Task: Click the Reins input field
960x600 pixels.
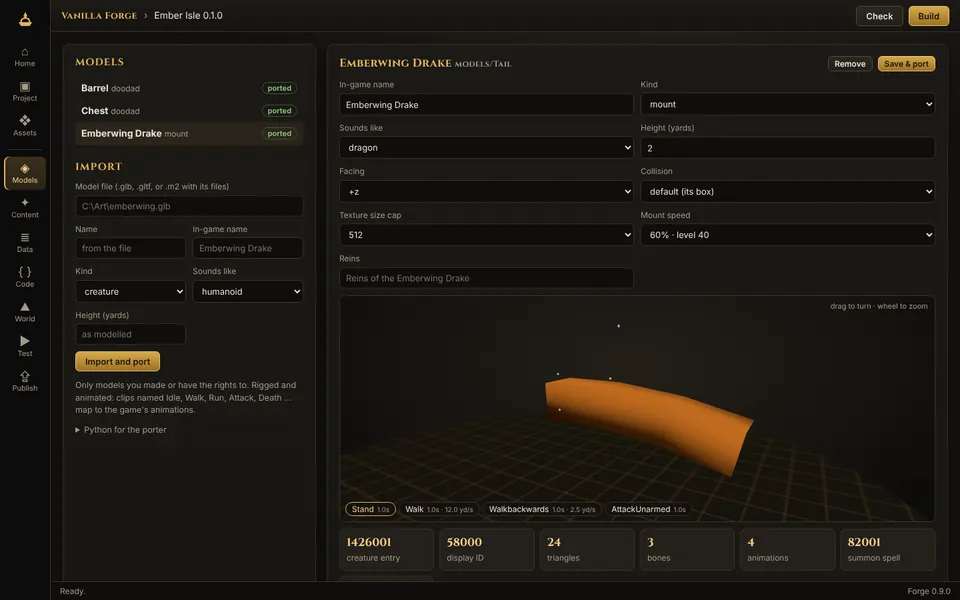Action: click(x=486, y=278)
